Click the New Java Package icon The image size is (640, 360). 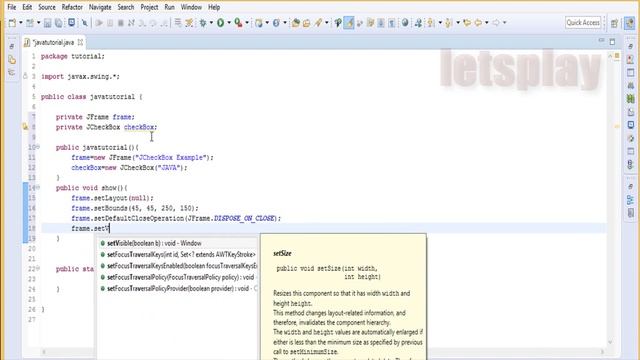(259, 23)
